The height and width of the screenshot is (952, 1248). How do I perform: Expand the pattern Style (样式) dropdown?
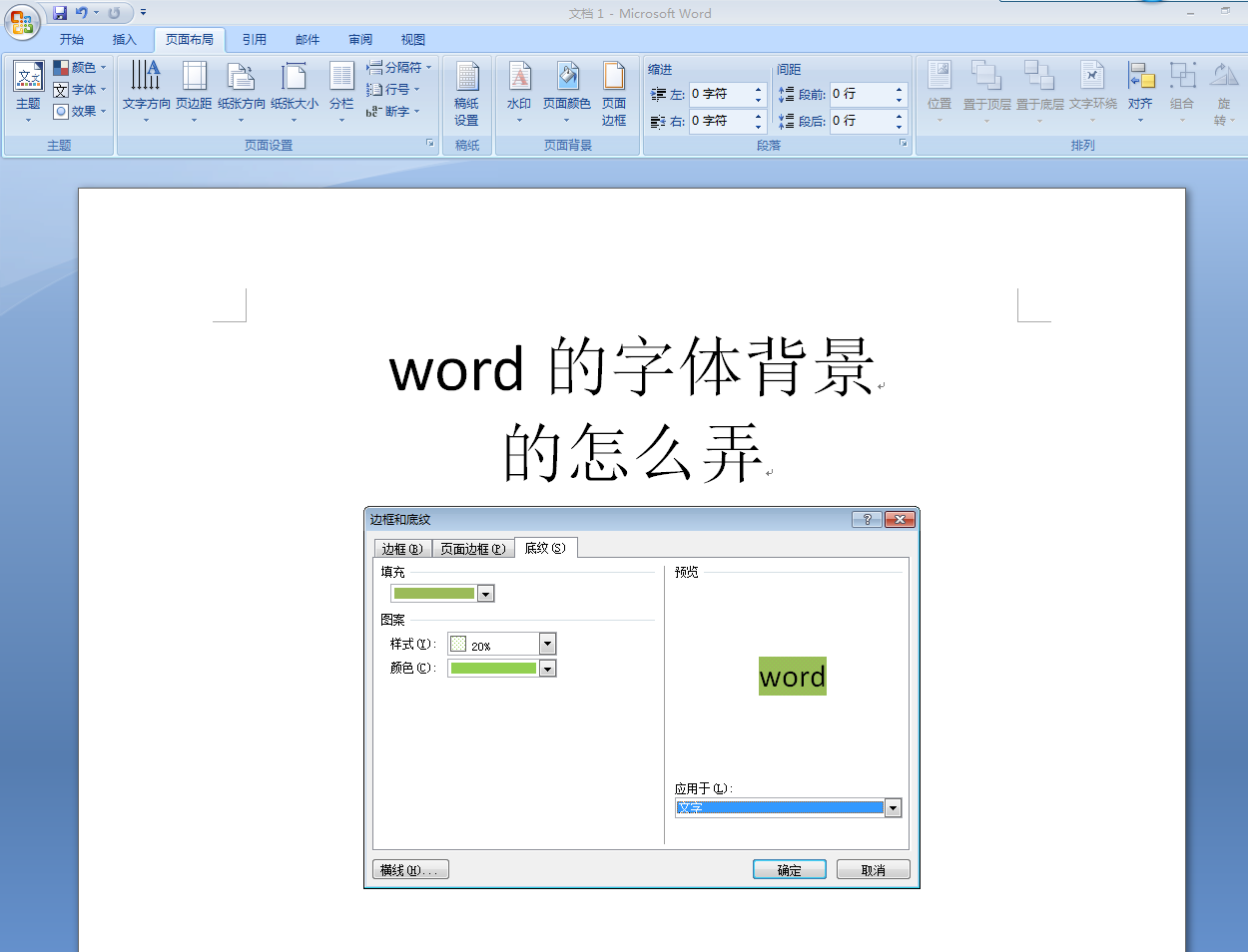[547, 645]
